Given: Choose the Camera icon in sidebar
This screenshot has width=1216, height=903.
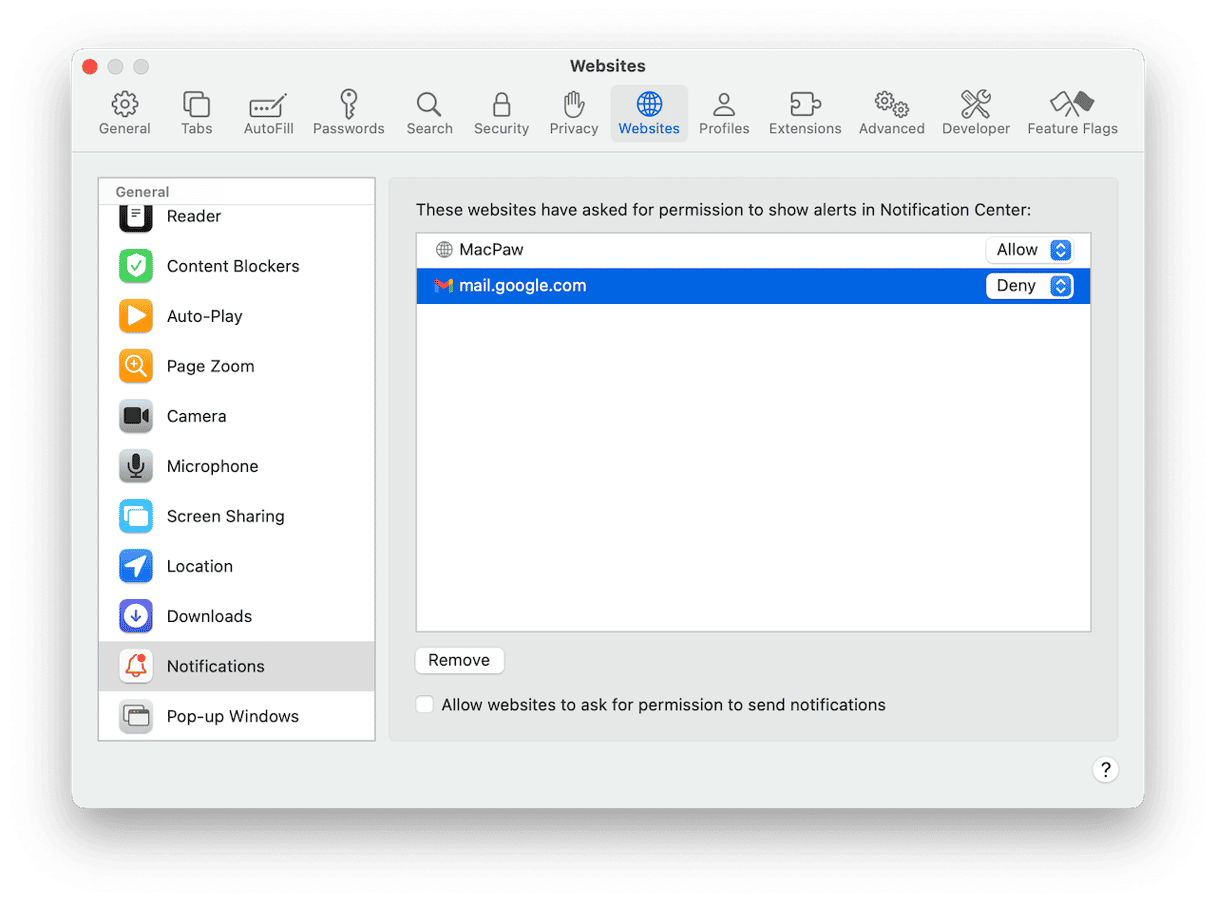Looking at the screenshot, I should coord(136,416).
